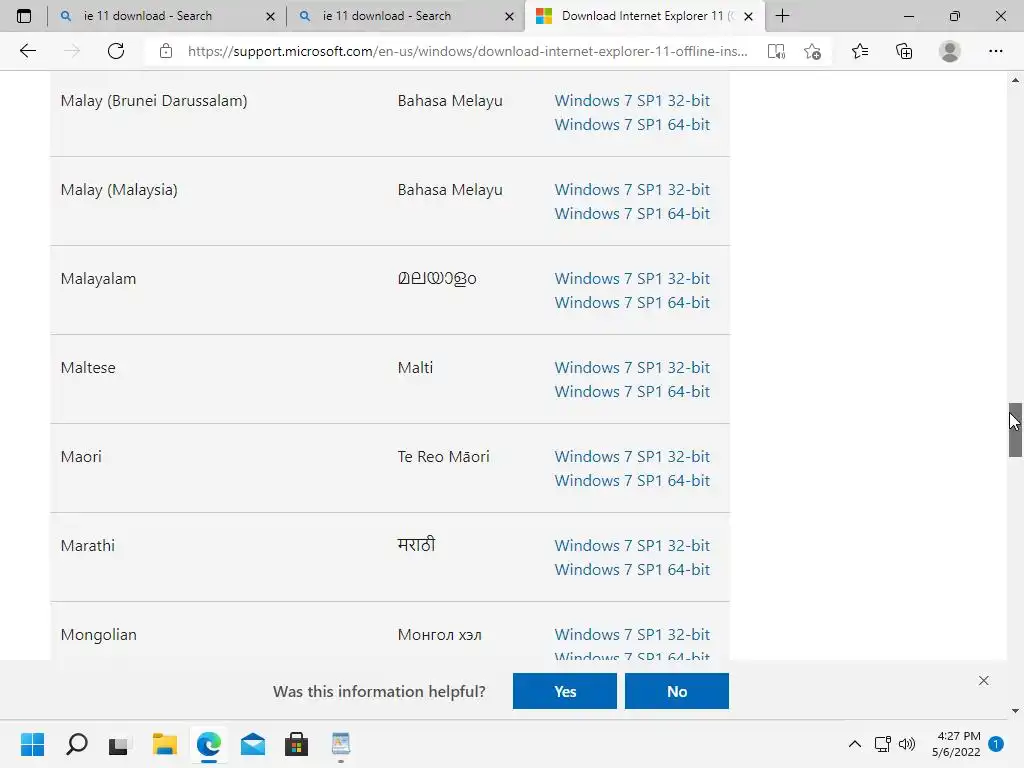Viewport: 1024px width, 768px height.
Task: Click the Te Reo Māori native name
Action: (443, 456)
